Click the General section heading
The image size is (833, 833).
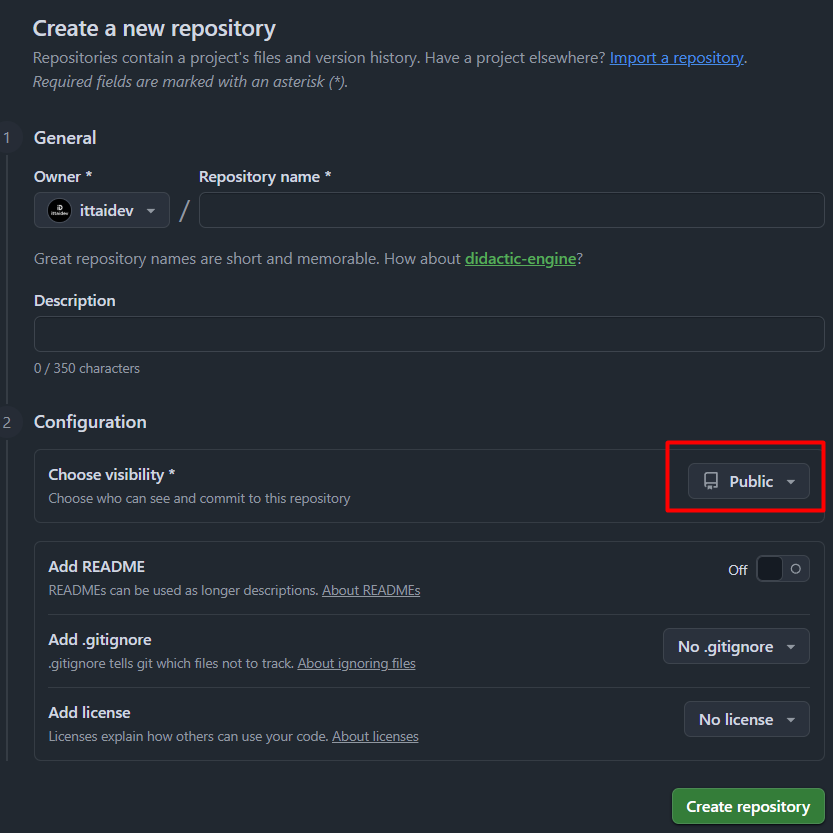pos(64,137)
